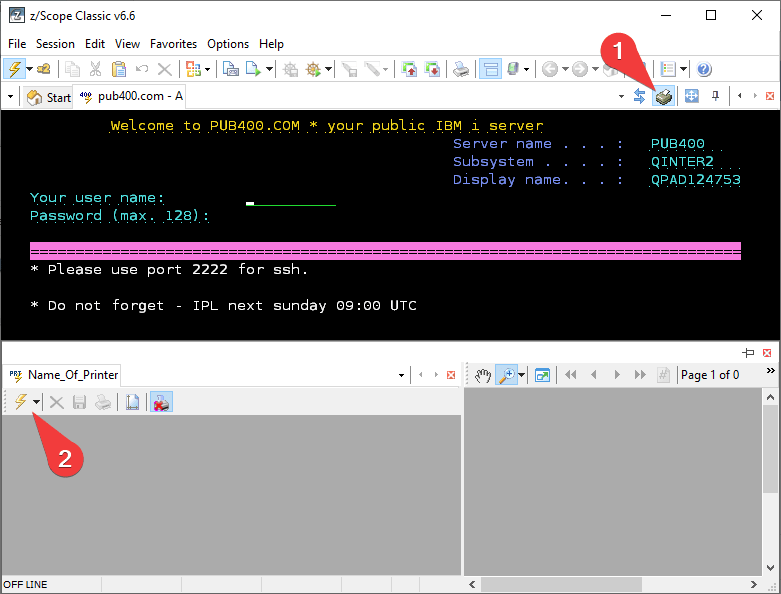Viewport: 781px width, 594px height.
Task: Click the list-view icon near the Help button
Action: (668, 69)
